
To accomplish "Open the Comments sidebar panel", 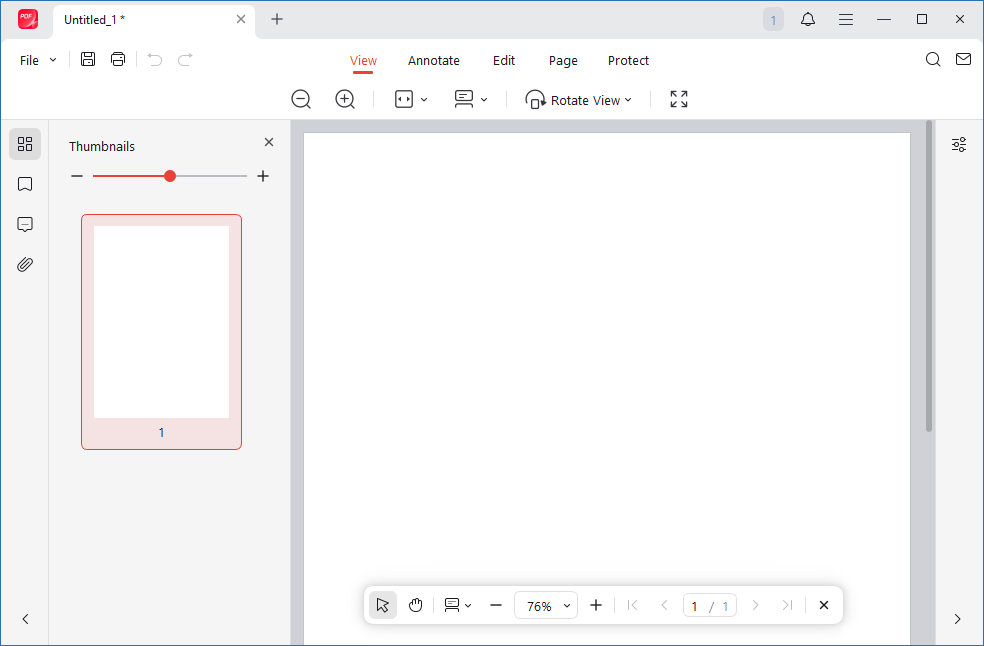I will click(25, 224).
